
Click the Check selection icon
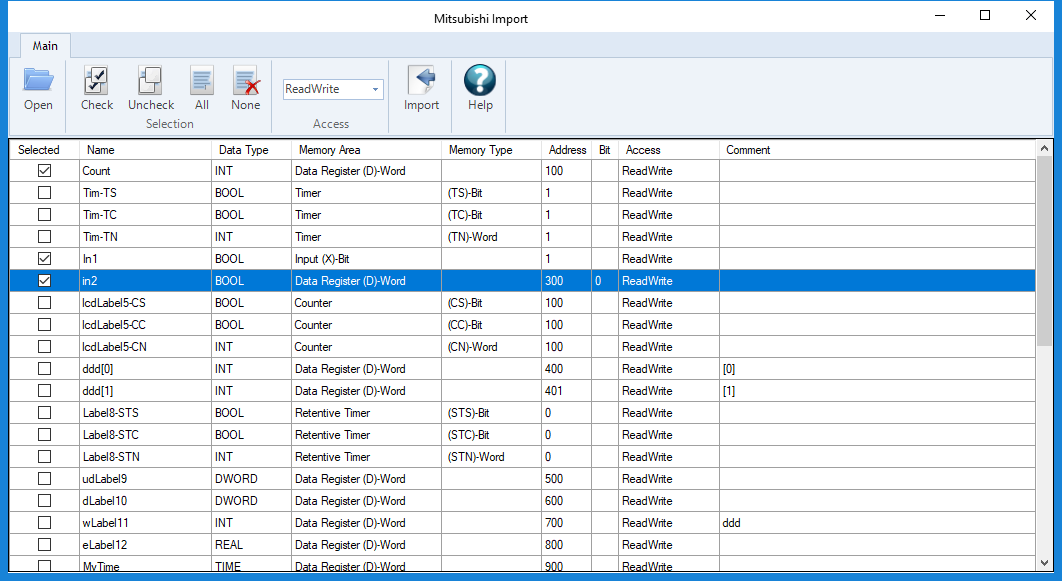96,81
